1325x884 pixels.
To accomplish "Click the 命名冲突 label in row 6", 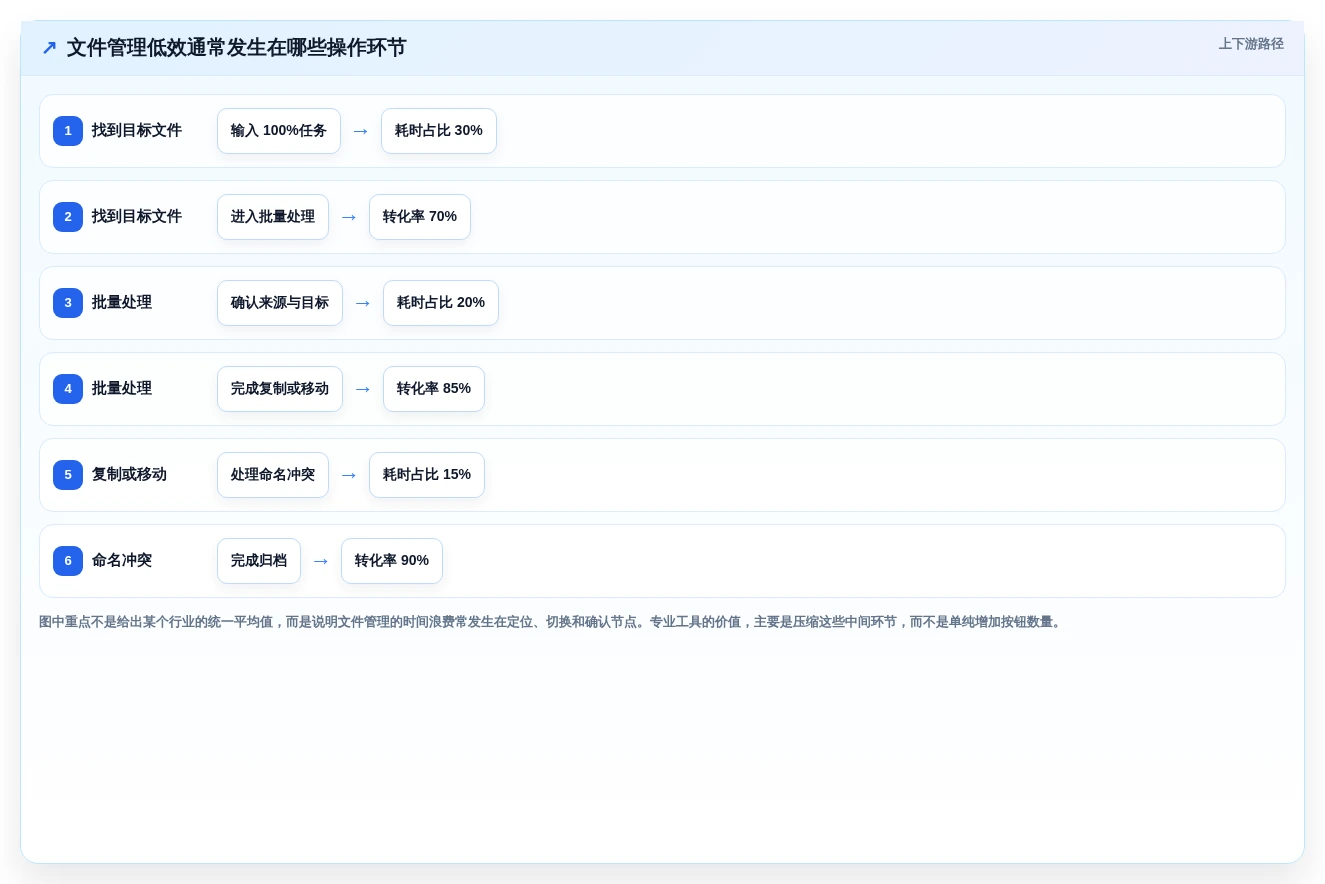I will (122, 561).
